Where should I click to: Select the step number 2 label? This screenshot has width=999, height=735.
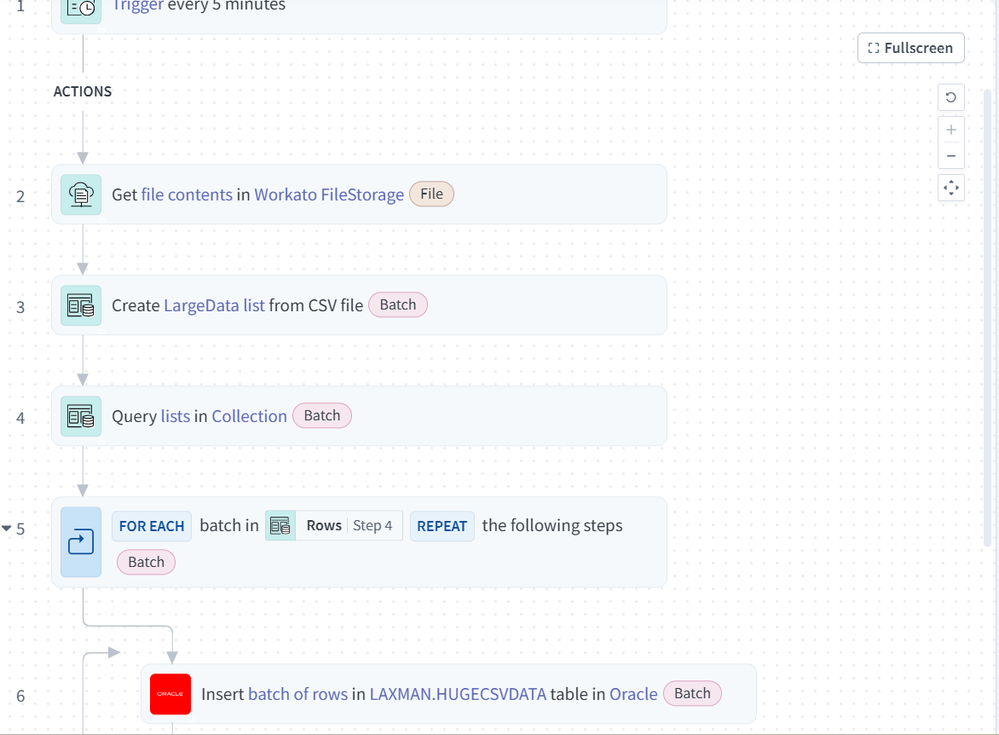(x=20, y=197)
